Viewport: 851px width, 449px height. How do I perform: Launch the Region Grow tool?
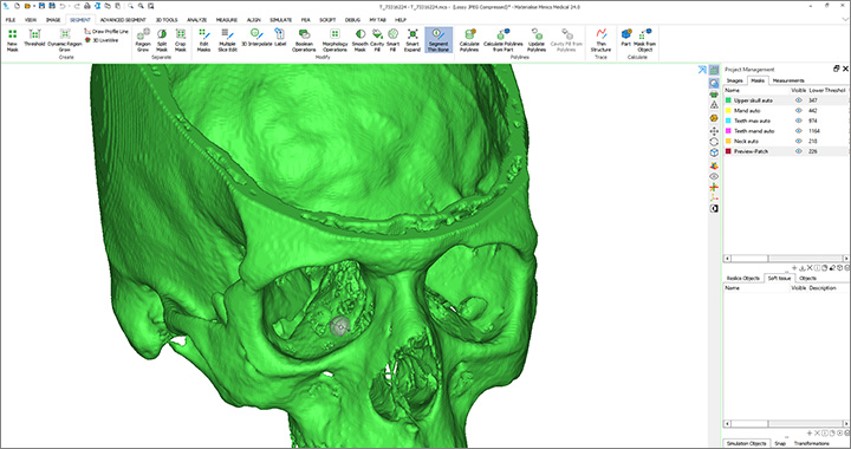[143, 40]
